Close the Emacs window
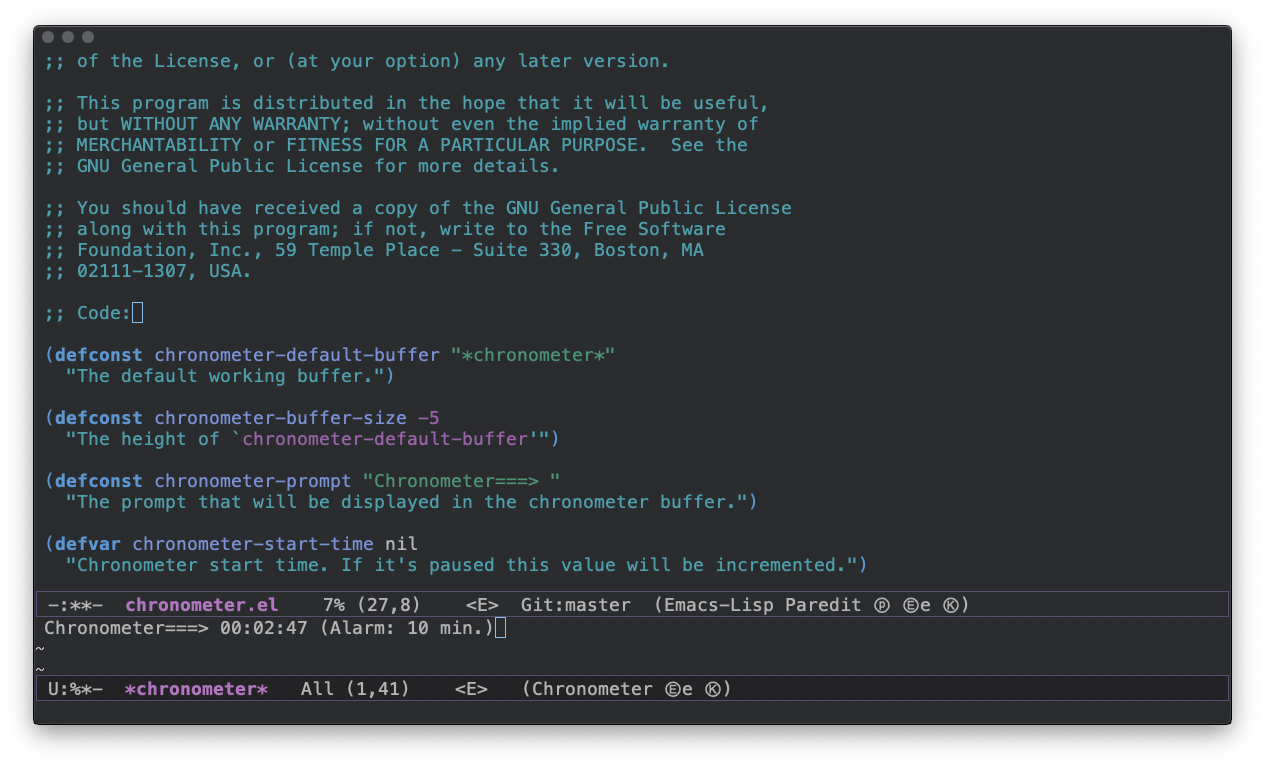 tap(48, 37)
